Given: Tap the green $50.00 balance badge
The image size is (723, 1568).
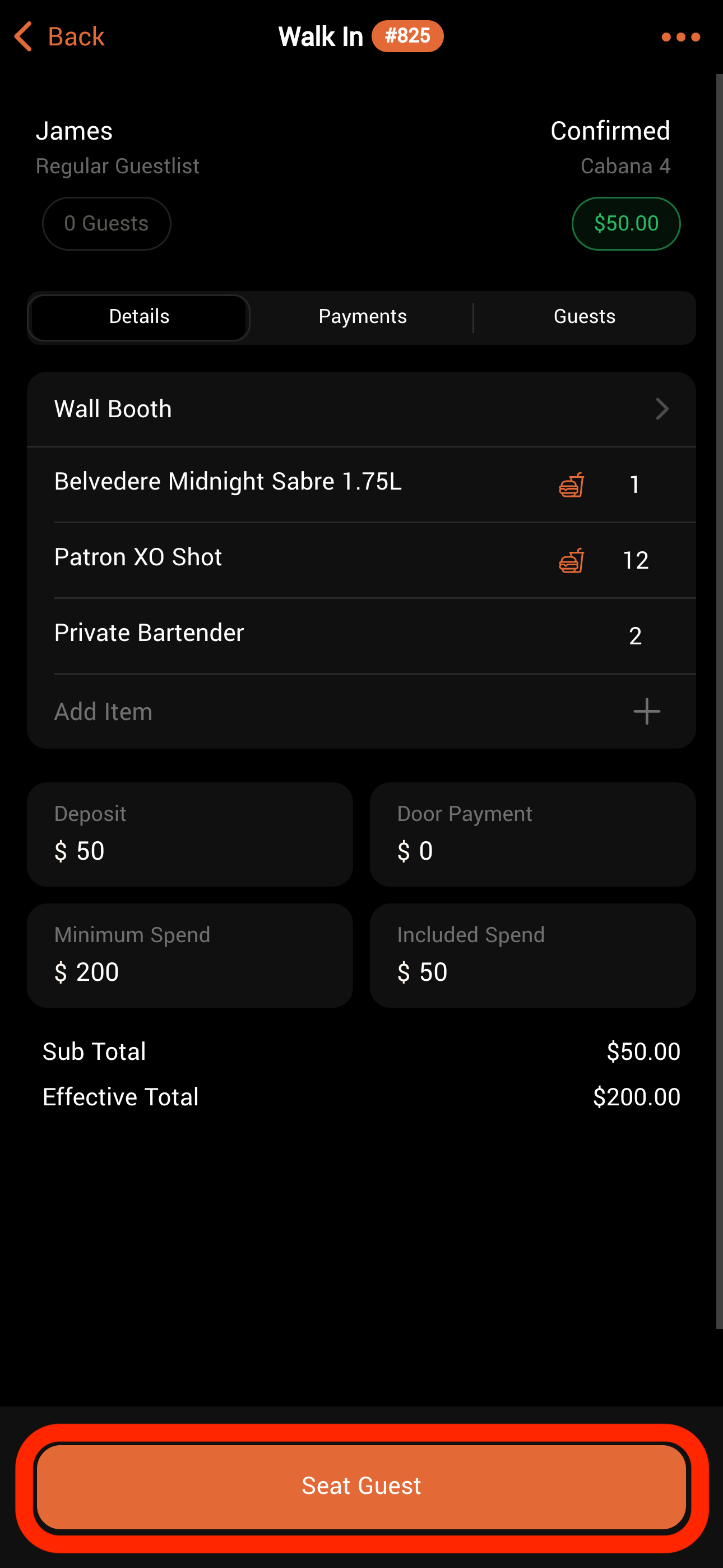Looking at the screenshot, I should tap(625, 223).
